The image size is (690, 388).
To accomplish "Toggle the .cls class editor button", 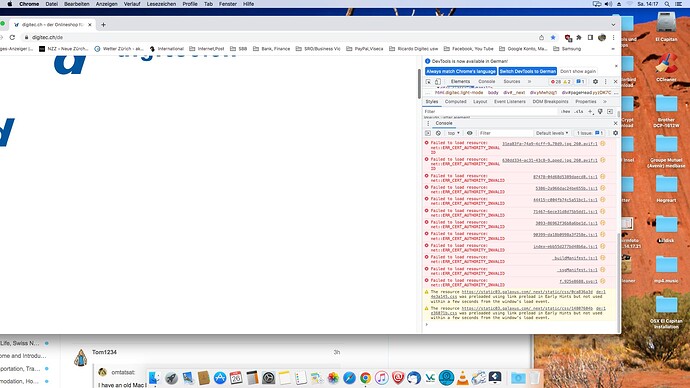I will 579,112.
